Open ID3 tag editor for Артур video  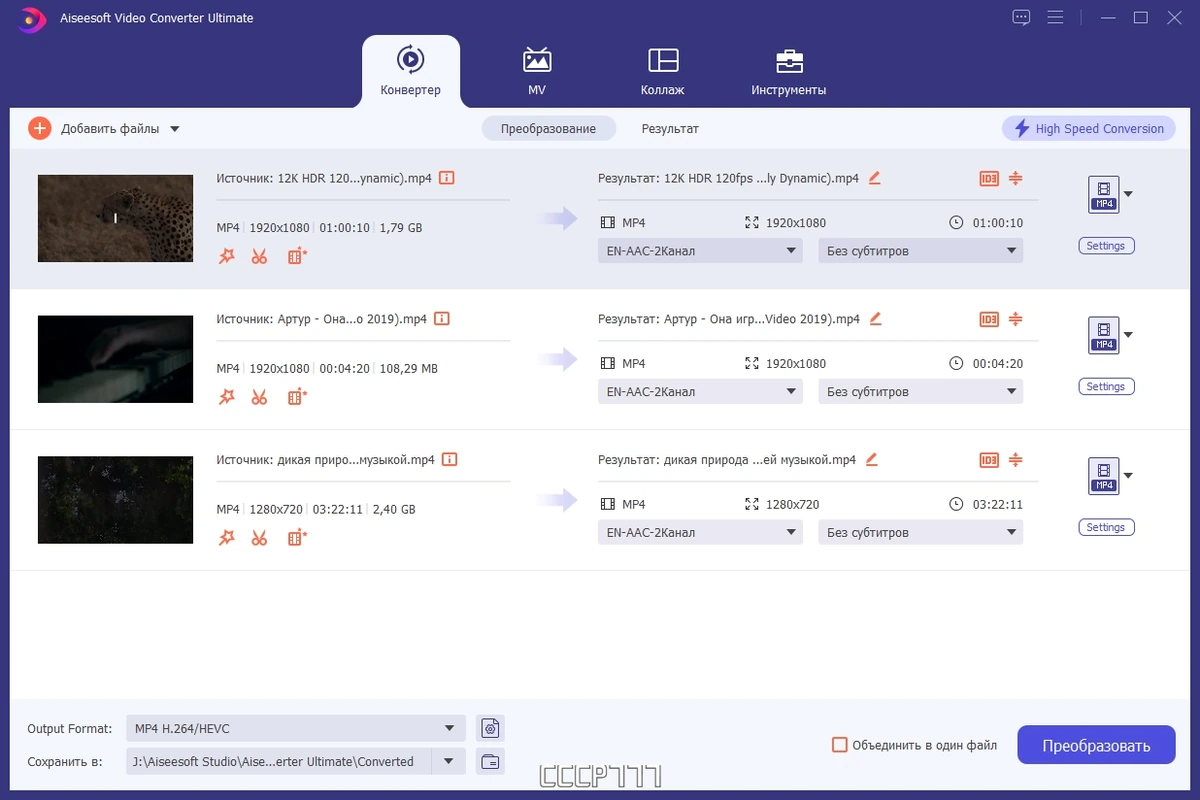click(x=989, y=319)
